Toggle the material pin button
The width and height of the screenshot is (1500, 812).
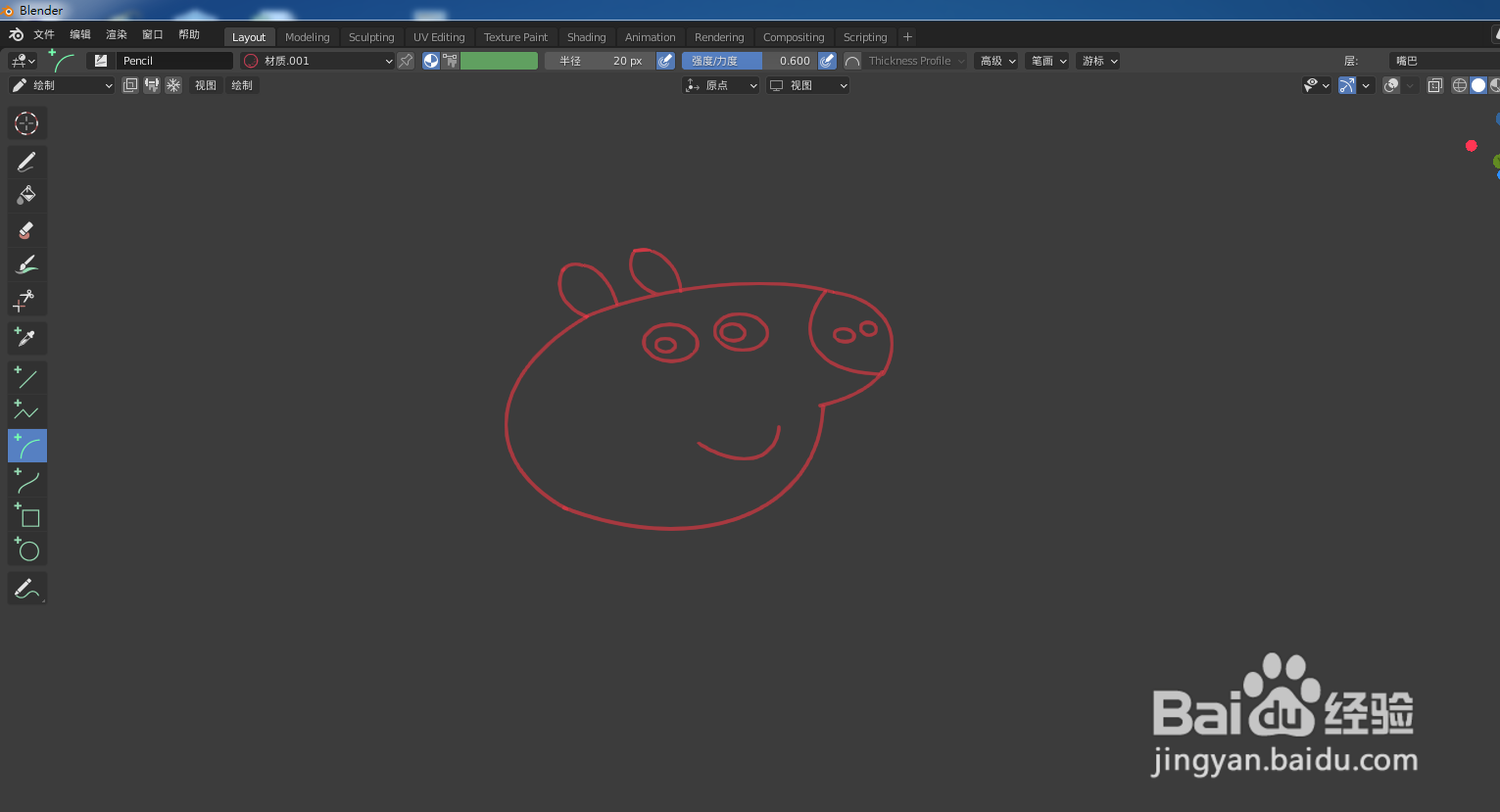click(x=407, y=60)
